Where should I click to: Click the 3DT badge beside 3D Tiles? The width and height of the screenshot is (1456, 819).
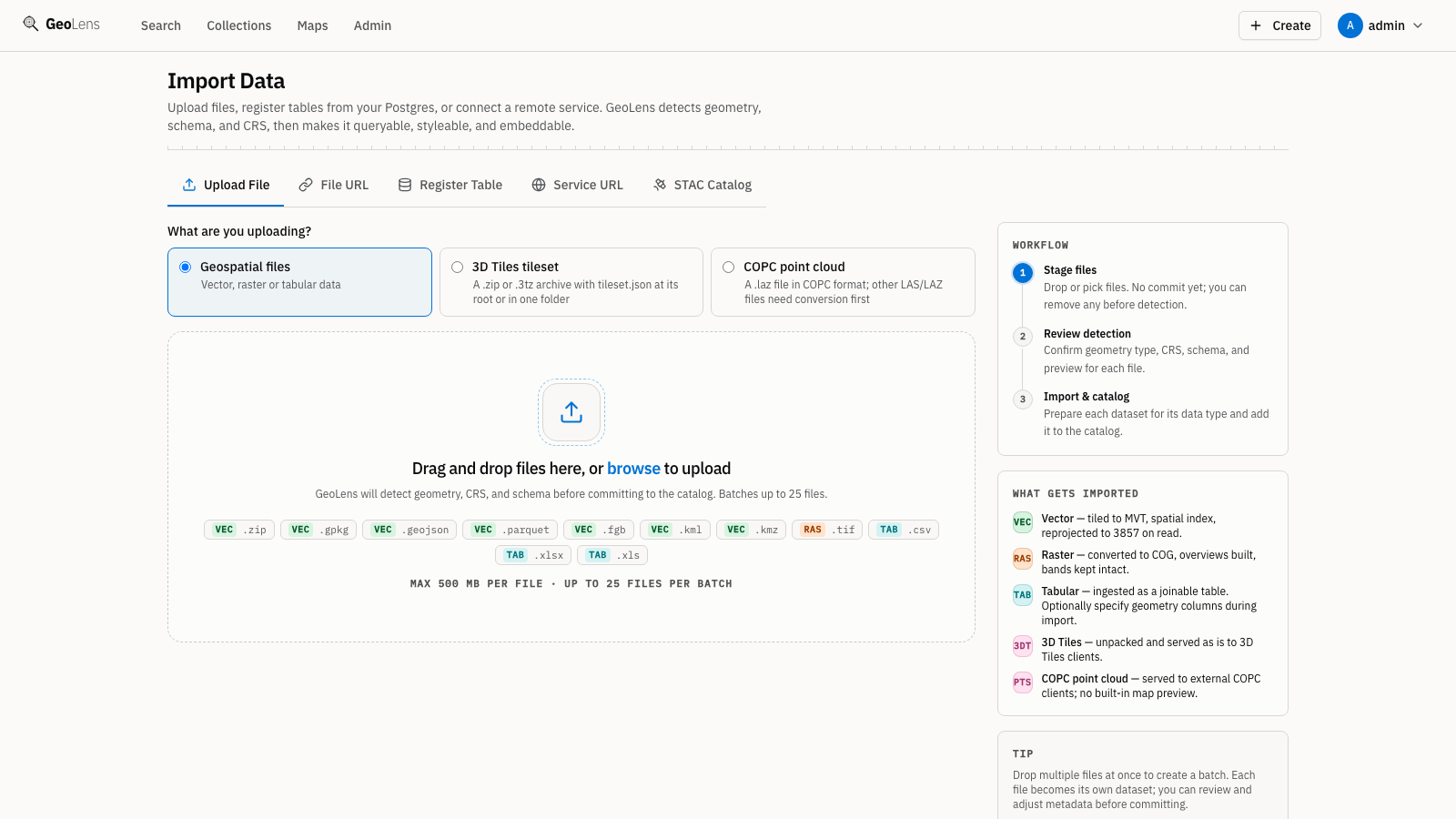1023,646
